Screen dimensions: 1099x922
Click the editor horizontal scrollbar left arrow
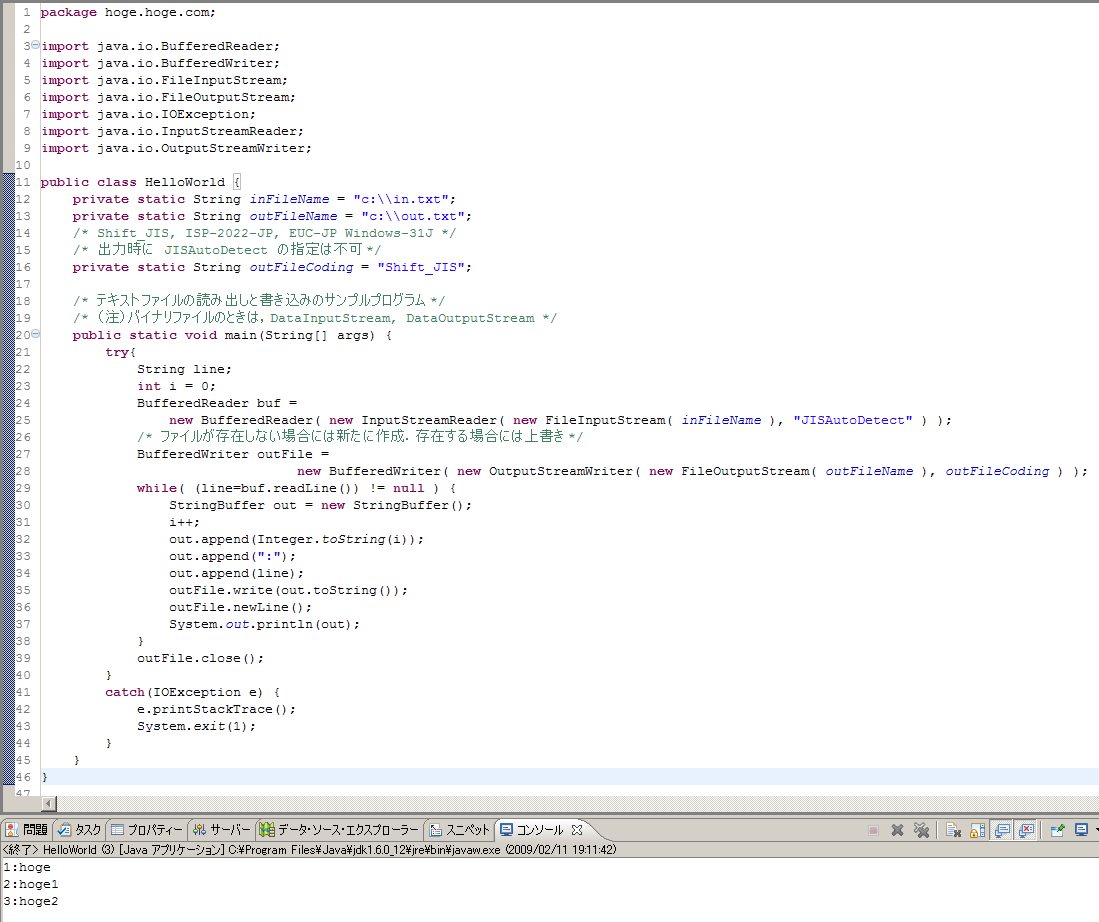point(48,804)
